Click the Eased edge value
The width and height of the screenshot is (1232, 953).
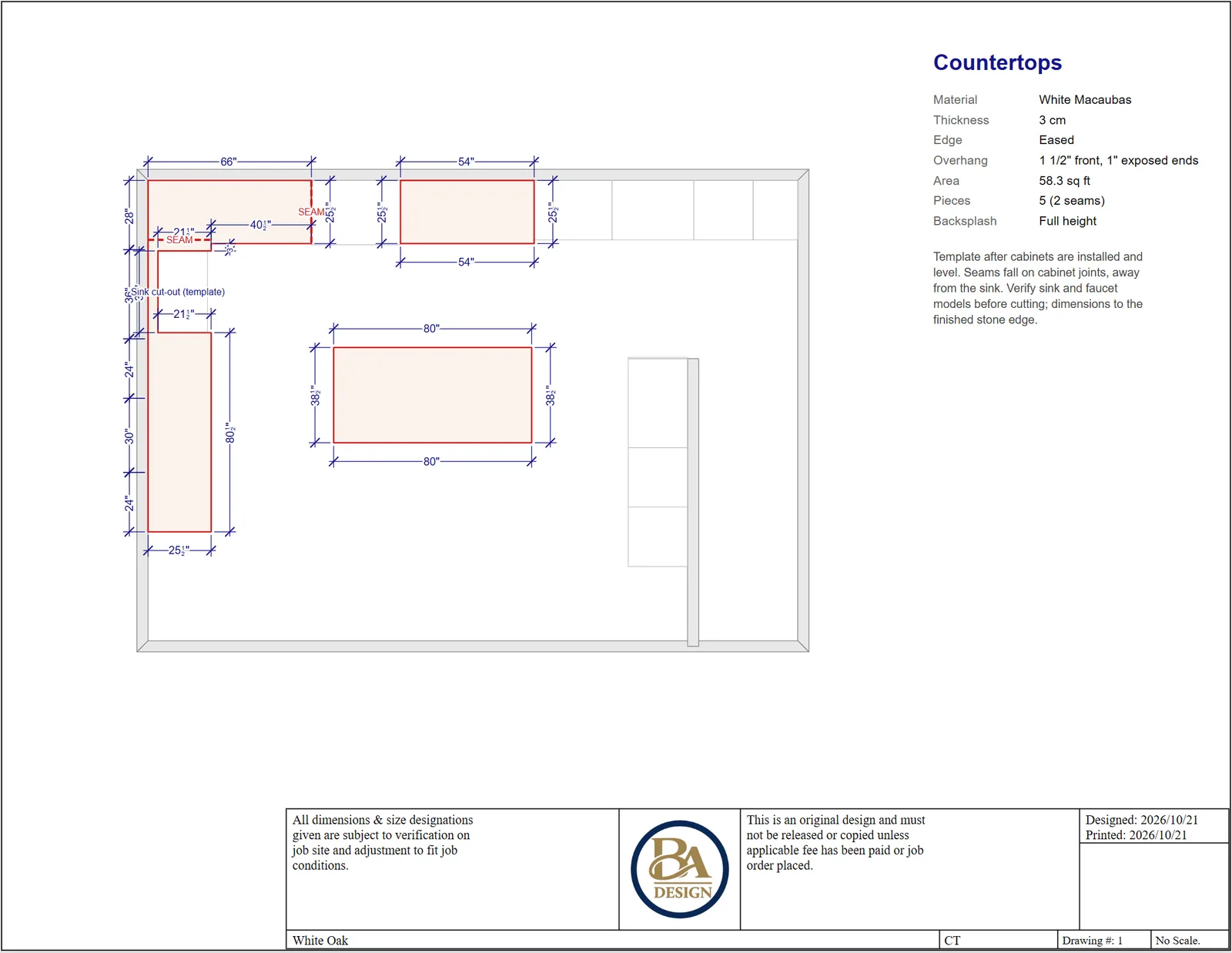[1056, 140]
